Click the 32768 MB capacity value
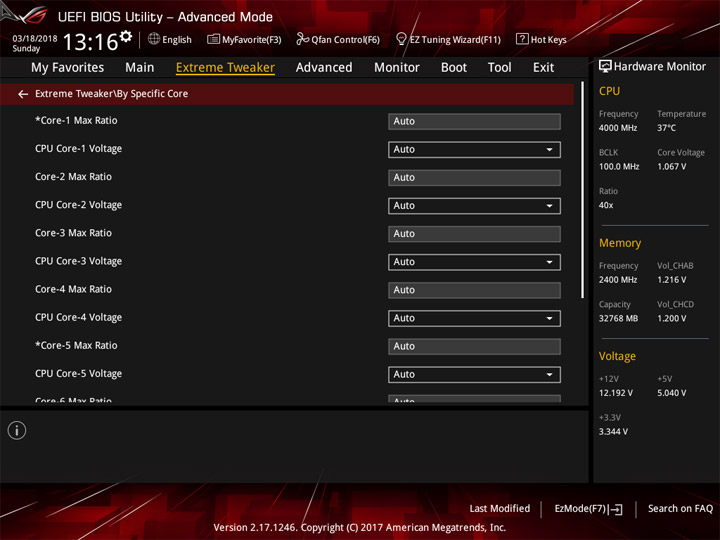This screenshot has width=720, height=540. click(619, 319)
